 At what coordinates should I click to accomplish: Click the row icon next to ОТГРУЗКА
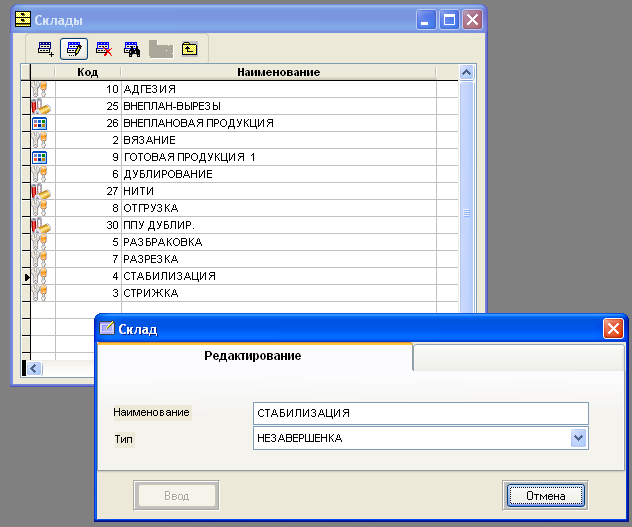40,208
